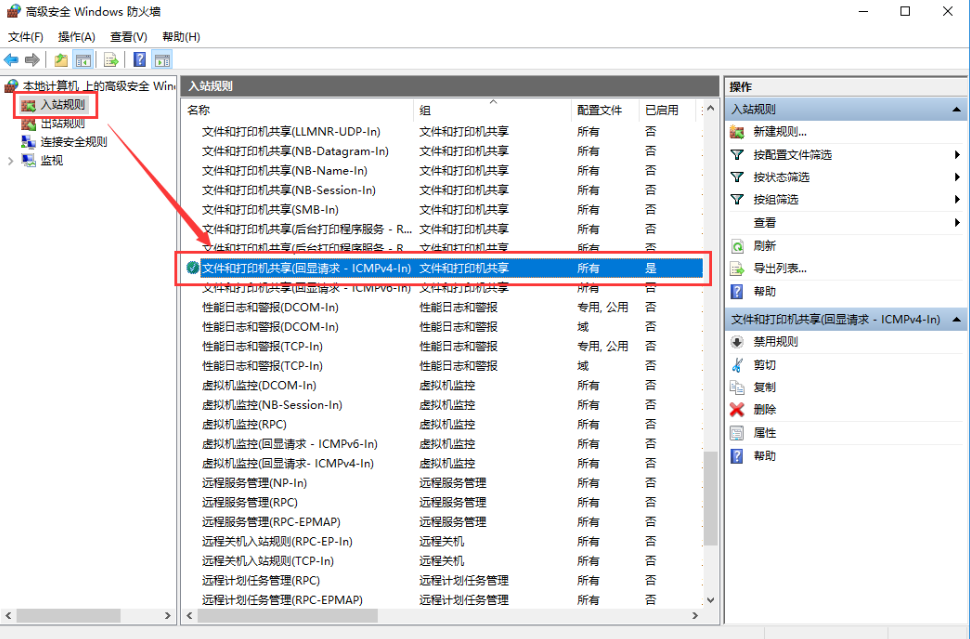Click rule list vertical scrollbar down arrow

click(x=710, y=599)
